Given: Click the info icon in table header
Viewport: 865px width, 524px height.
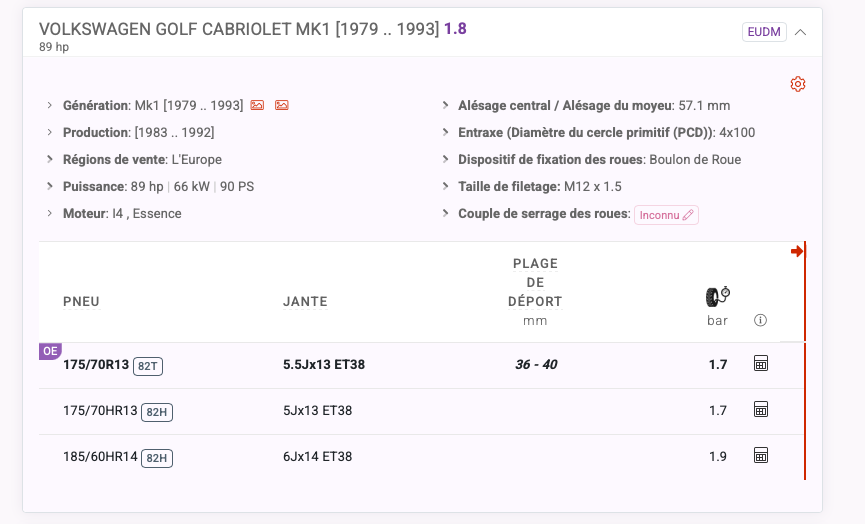Looking at the screenshot, I should [760, 320].
